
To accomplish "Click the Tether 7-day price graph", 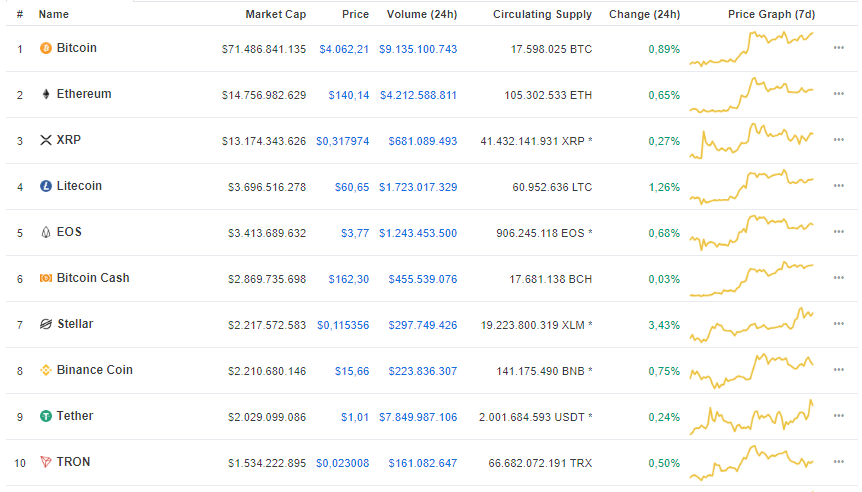I will [752, 417].
